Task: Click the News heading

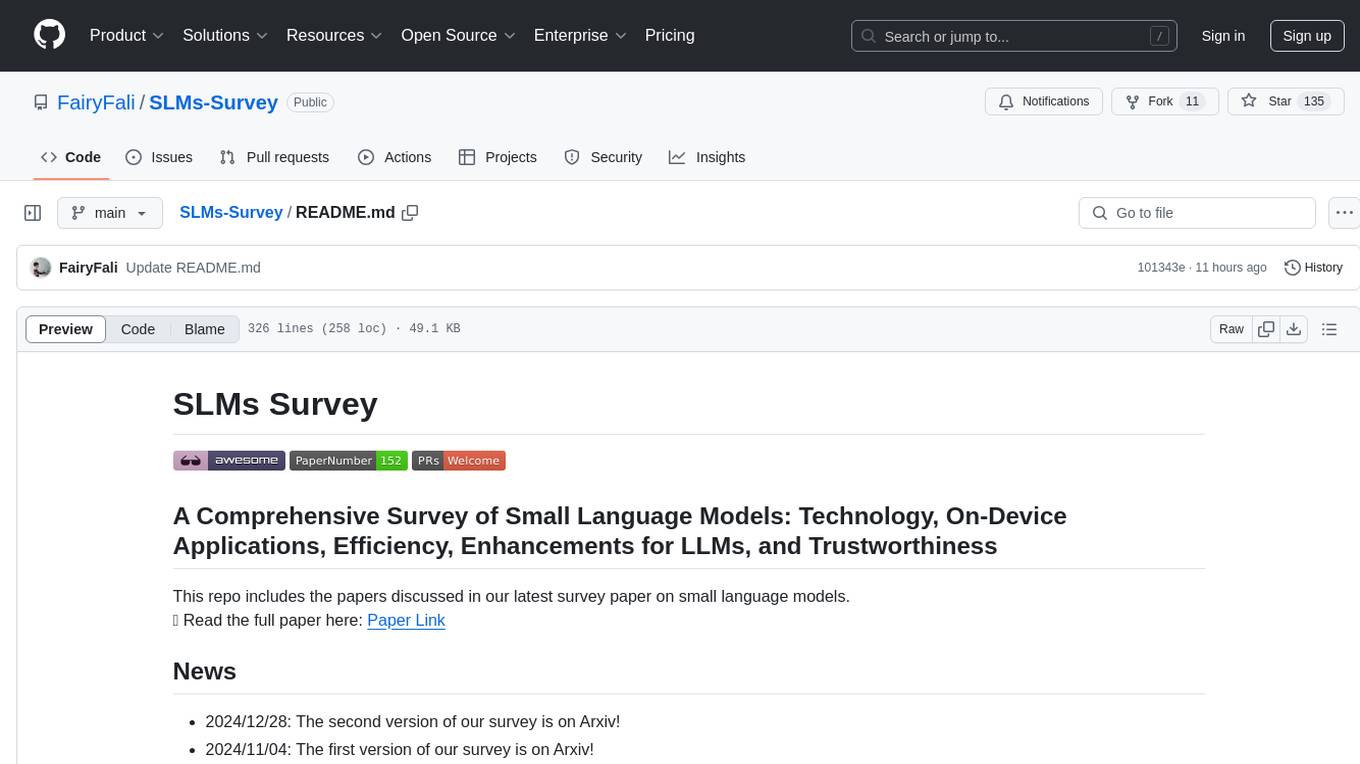Action: (205, 671)
